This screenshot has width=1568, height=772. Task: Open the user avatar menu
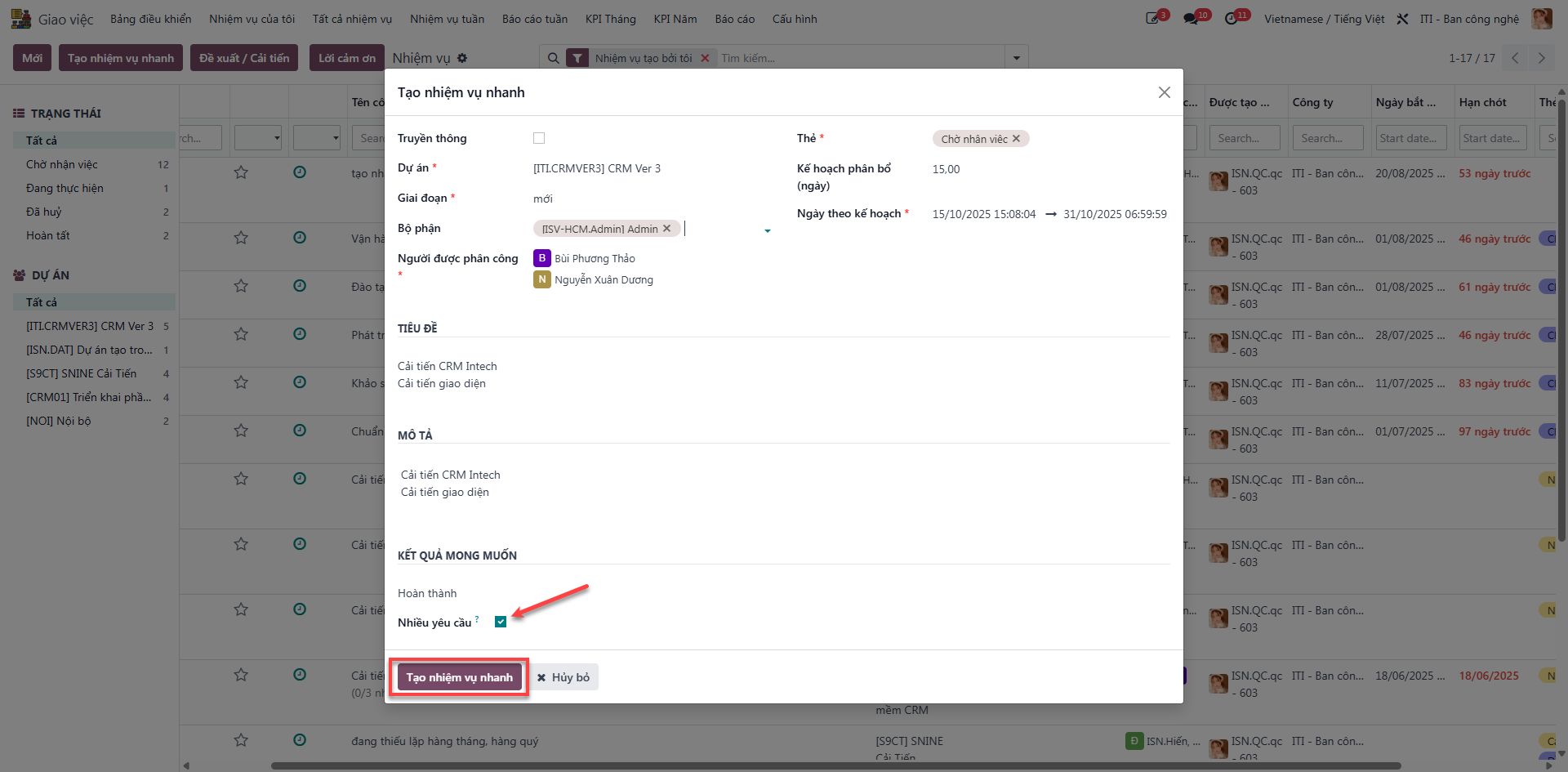click(x=1542, y=19)
